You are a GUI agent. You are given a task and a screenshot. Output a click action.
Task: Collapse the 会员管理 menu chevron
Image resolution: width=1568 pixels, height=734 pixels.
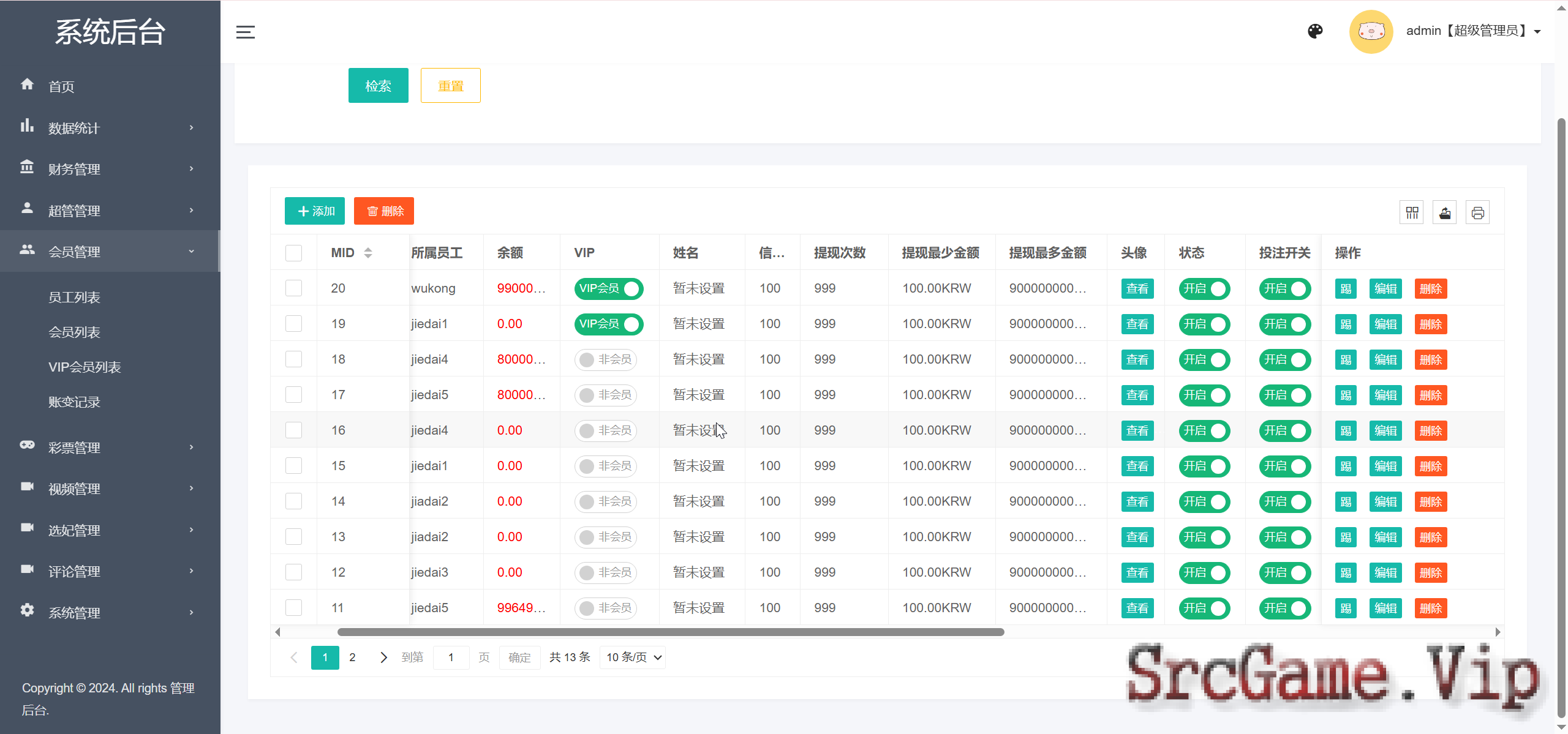coord(191,251)
